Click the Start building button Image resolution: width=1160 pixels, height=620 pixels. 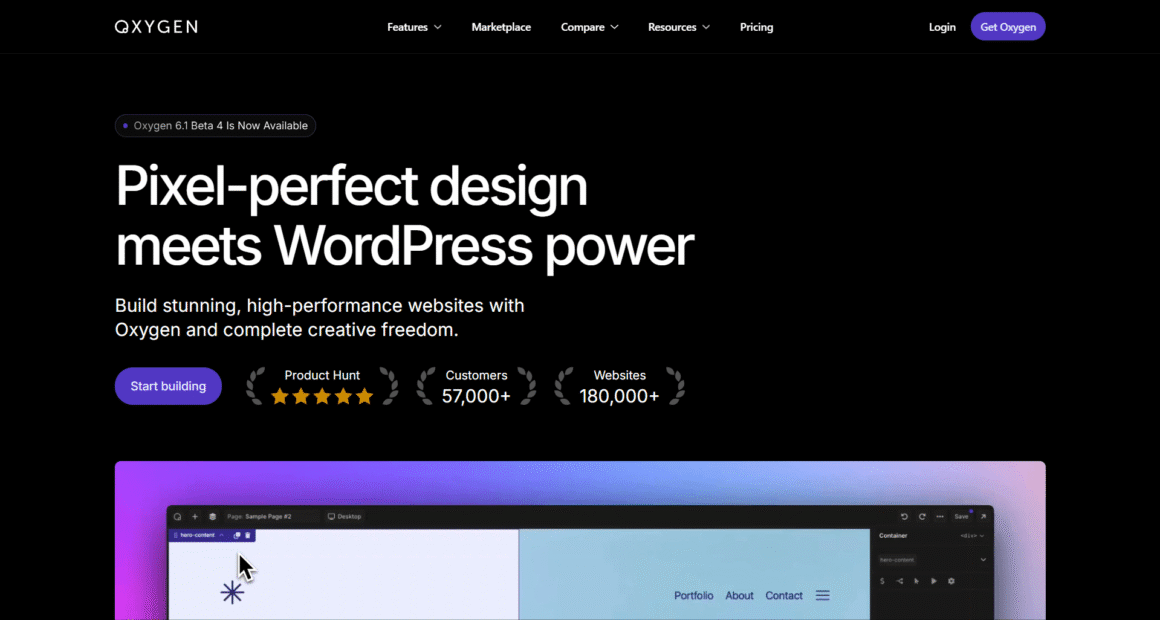[168, 386]
